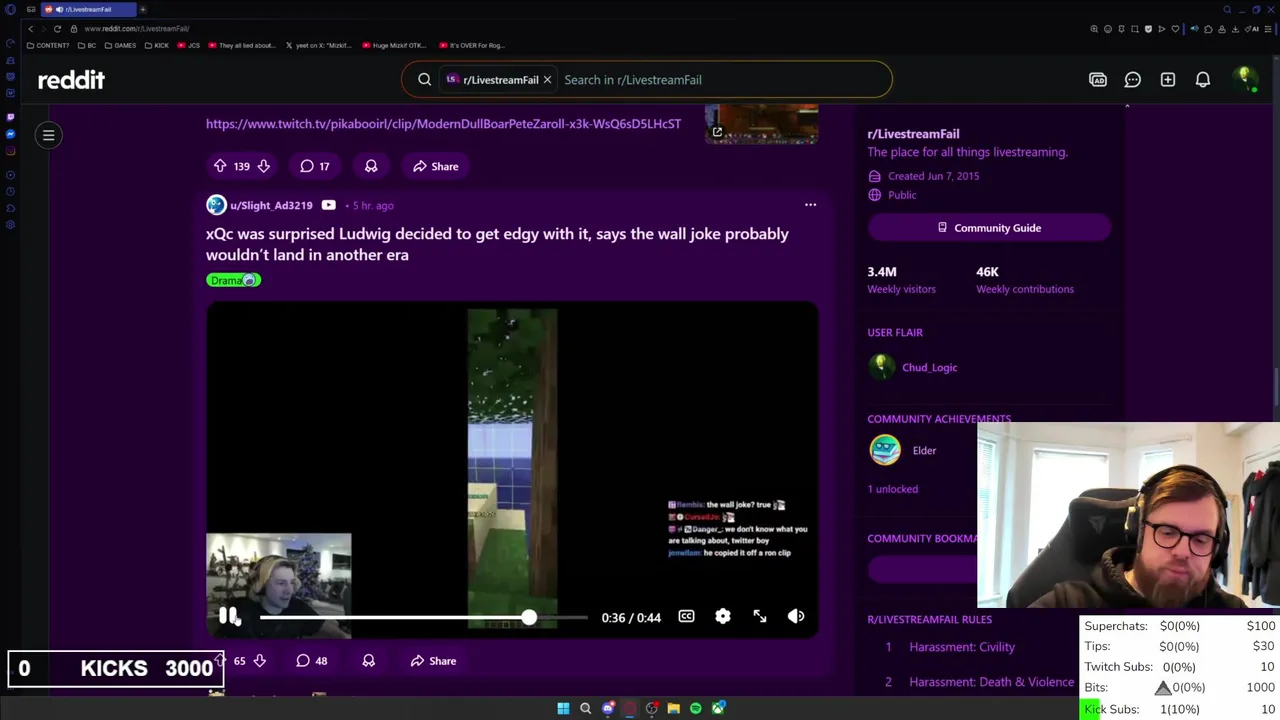The image size is (1280, 720).
Task: Open a new browser tab
Action: (x=142, y=9)
